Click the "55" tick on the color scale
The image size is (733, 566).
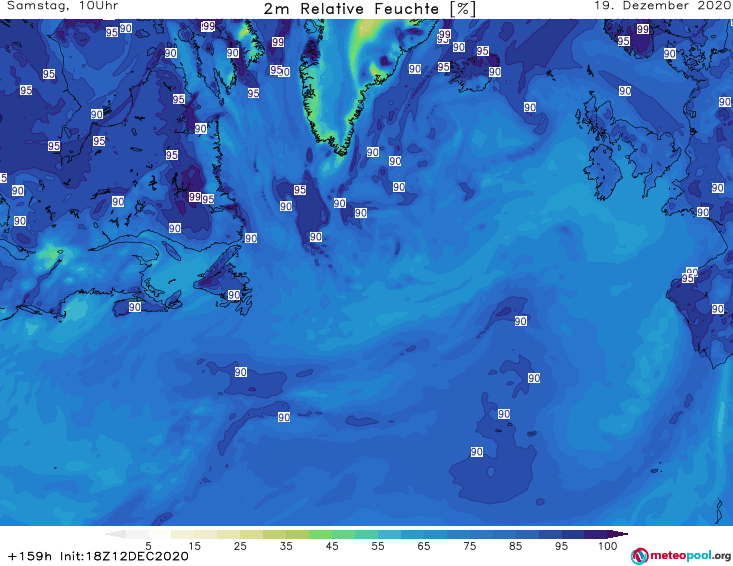click(378, 546)
